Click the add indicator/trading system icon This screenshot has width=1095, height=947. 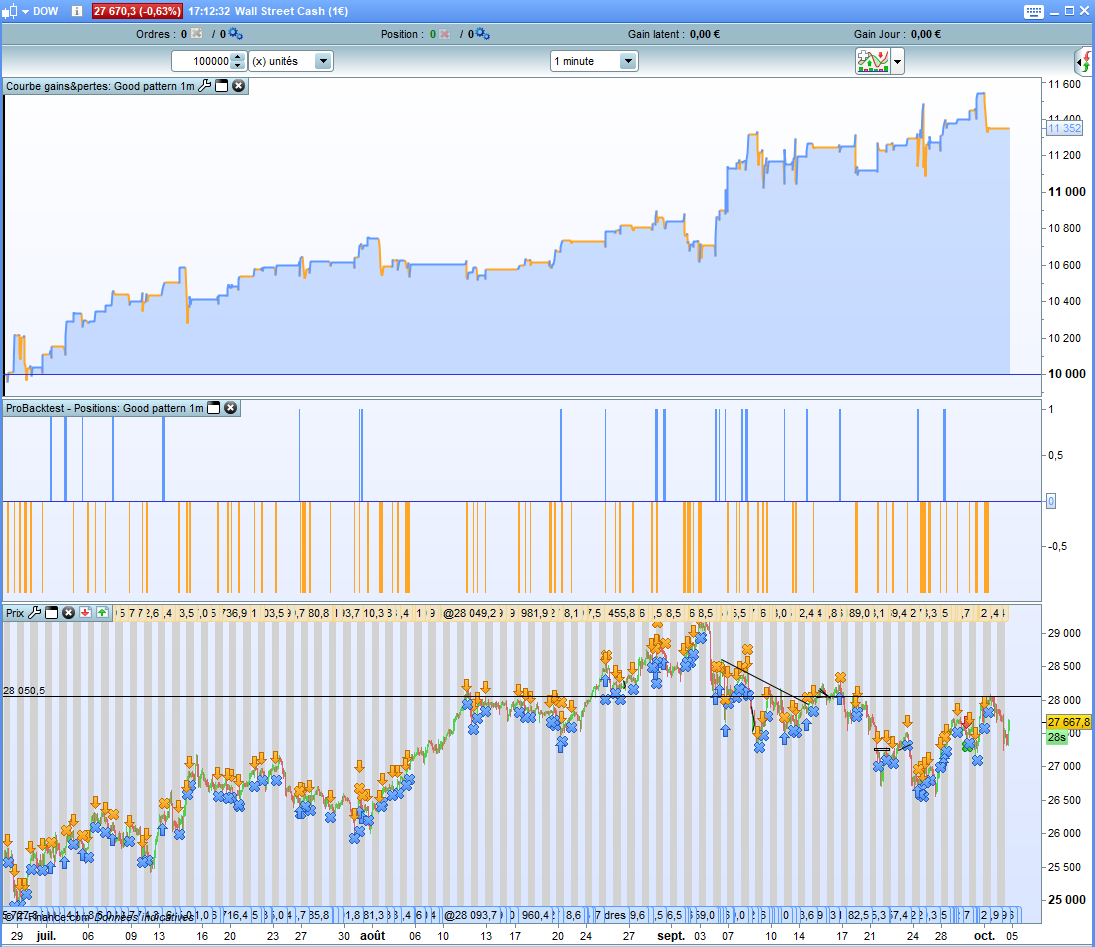(x=872, y=61)
